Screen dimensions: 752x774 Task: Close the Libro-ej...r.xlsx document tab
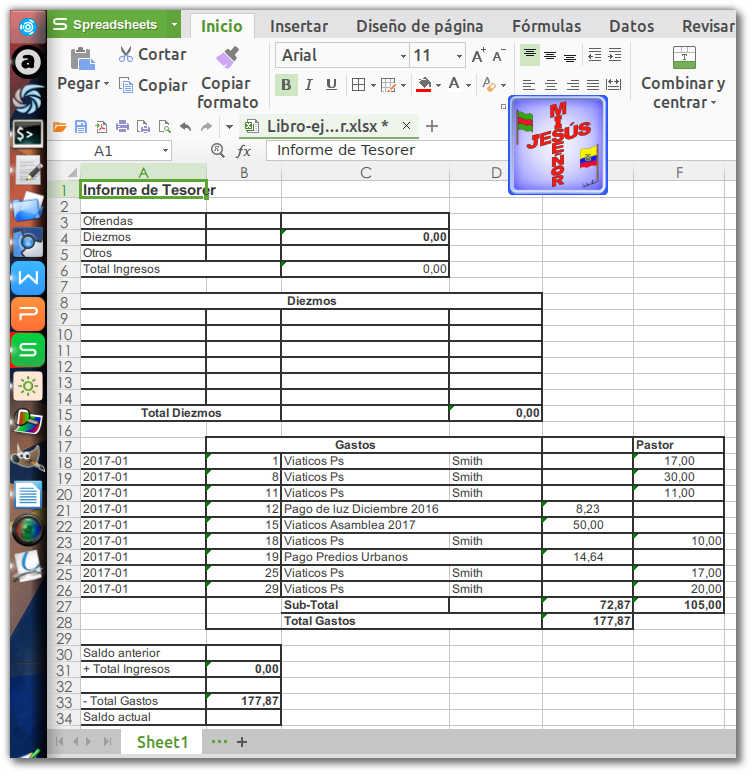[406, 126]
